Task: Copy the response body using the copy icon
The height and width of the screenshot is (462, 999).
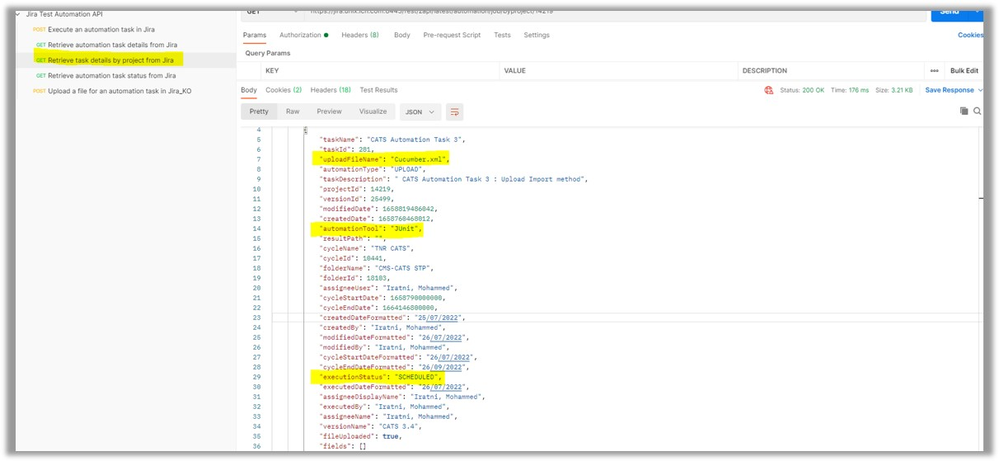Action: click(x=962, y=112)
